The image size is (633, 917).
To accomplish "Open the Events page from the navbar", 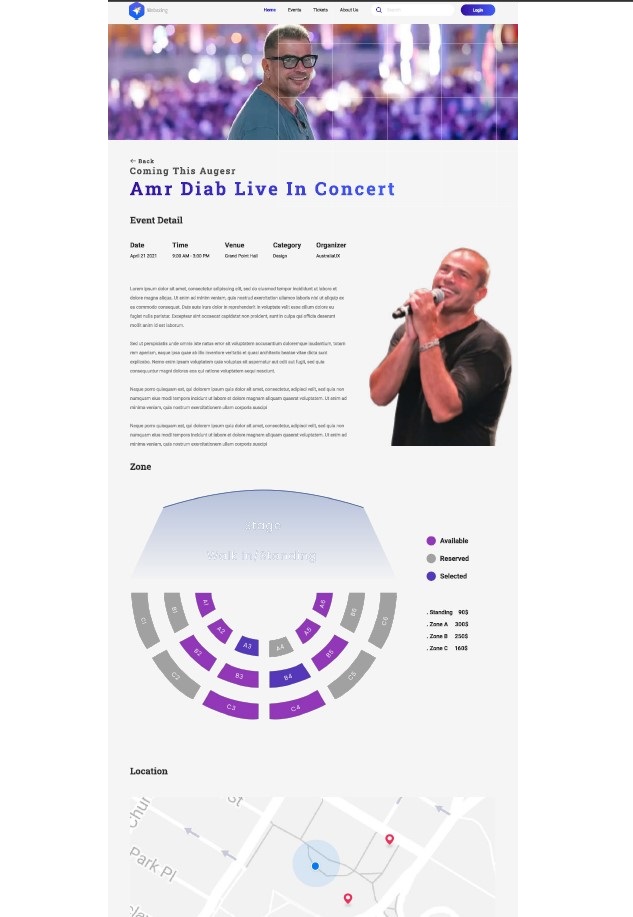I will pyautogui.click(x=294, y=10).
